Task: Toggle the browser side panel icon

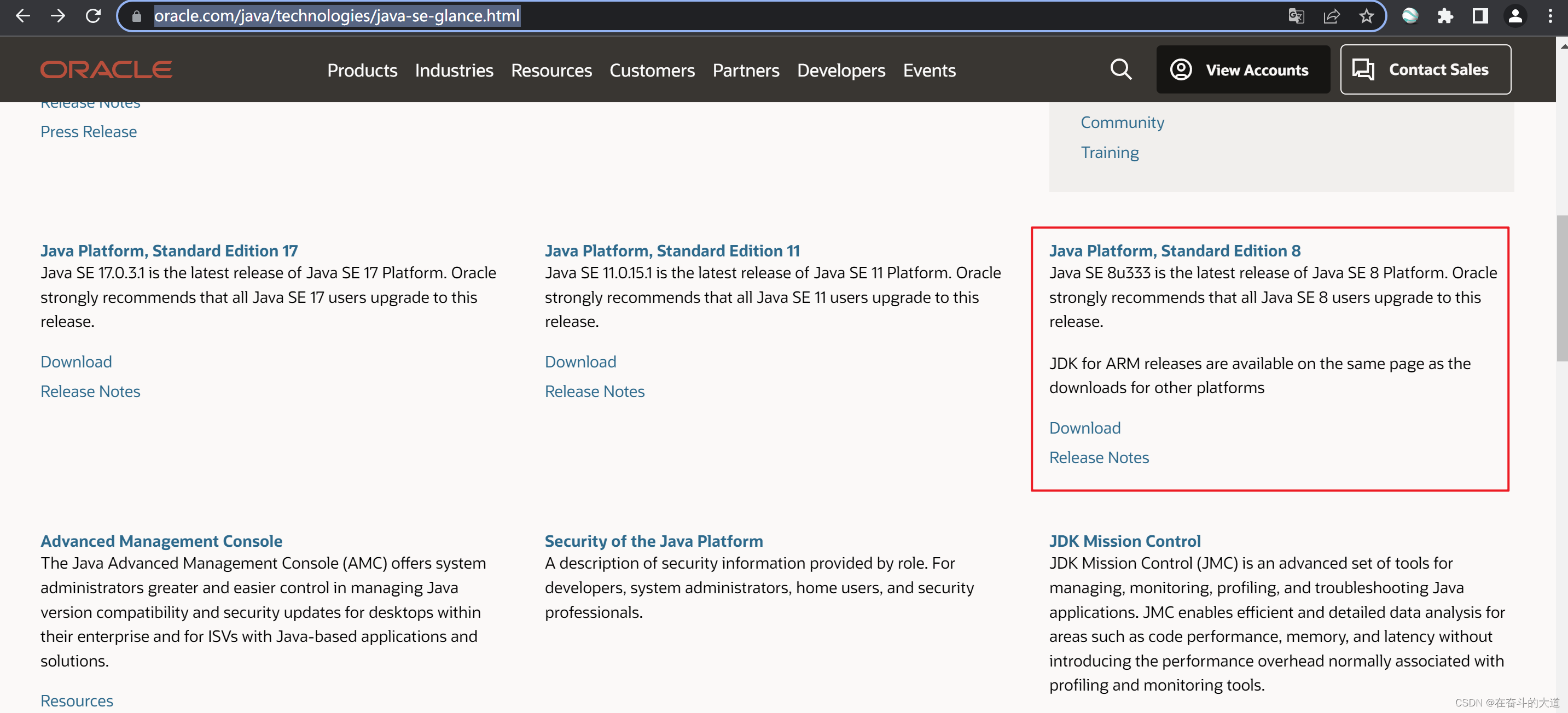Action: pos(1480,16)
